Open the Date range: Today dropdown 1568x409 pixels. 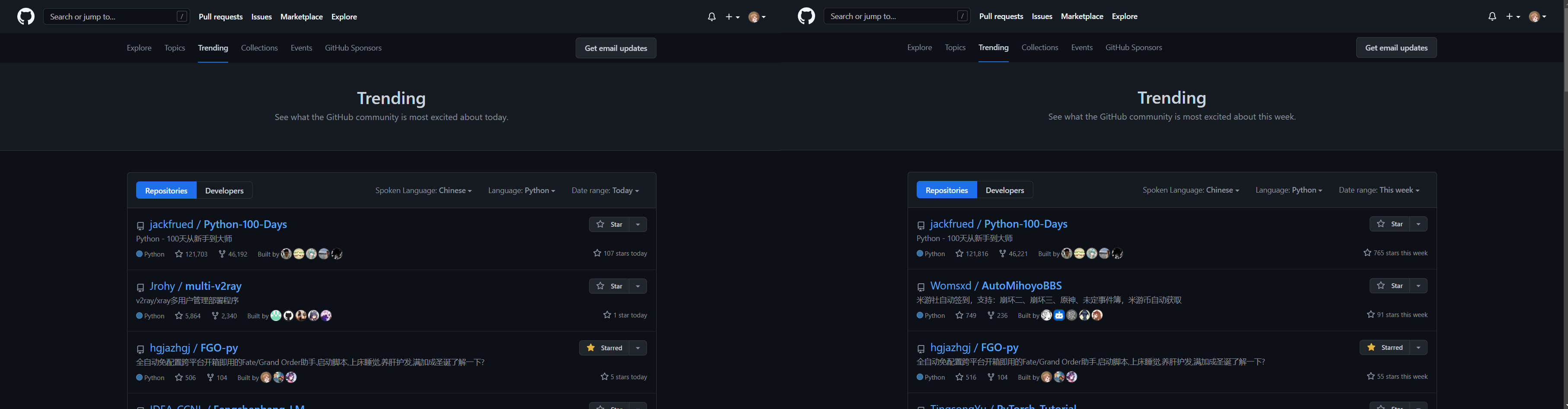tap(605, 190)
